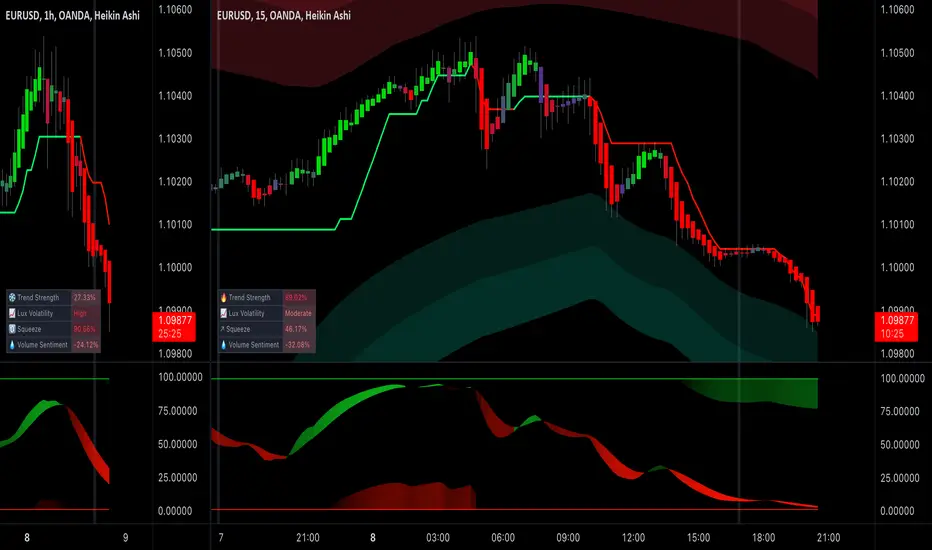Click the Lux Volatility chart icon showing High

coord(12,313)
